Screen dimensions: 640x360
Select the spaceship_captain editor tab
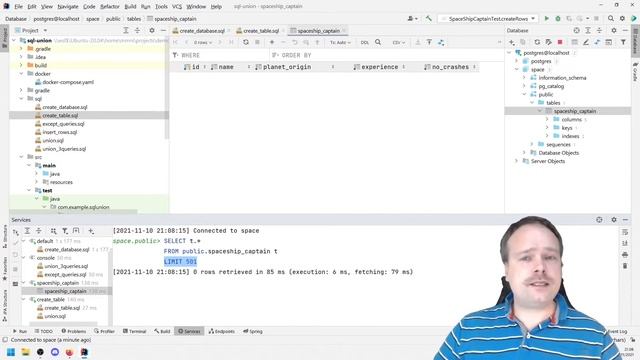pos(318,31)
